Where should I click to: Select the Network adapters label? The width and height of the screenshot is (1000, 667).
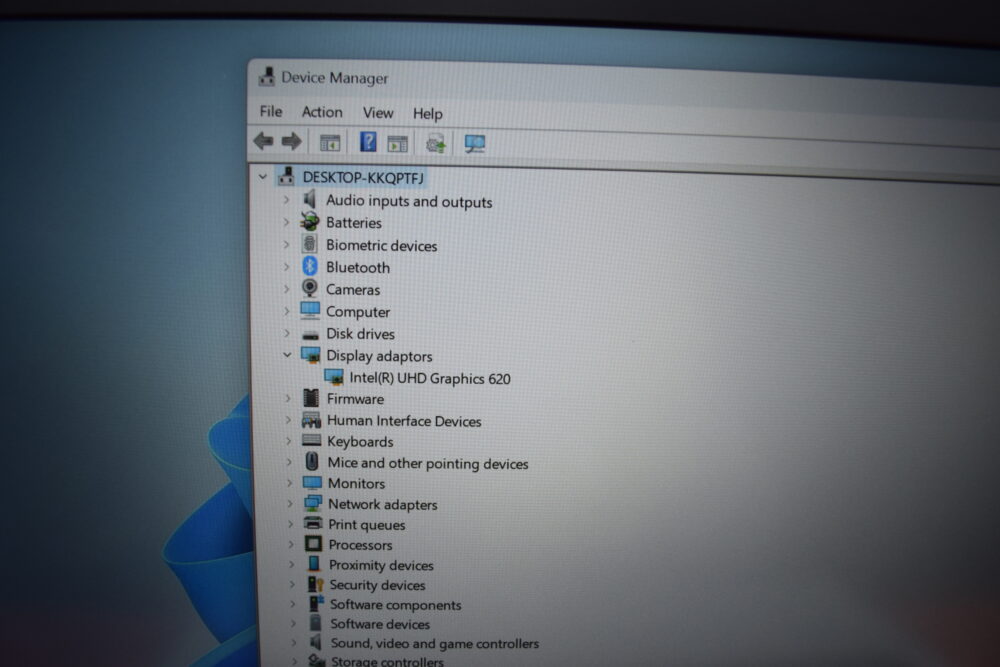(x=383, y=504)
